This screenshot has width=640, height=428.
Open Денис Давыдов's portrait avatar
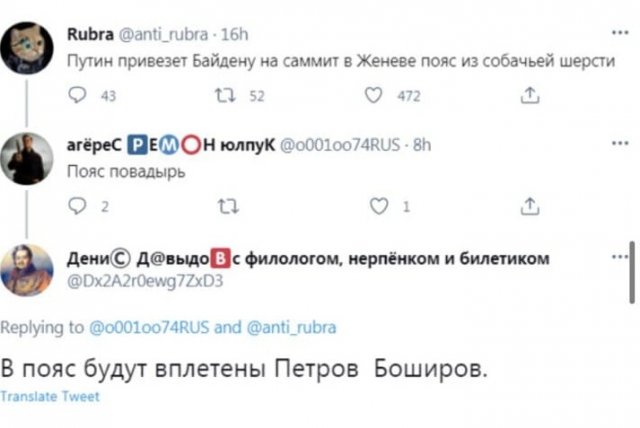click(28, 270)
